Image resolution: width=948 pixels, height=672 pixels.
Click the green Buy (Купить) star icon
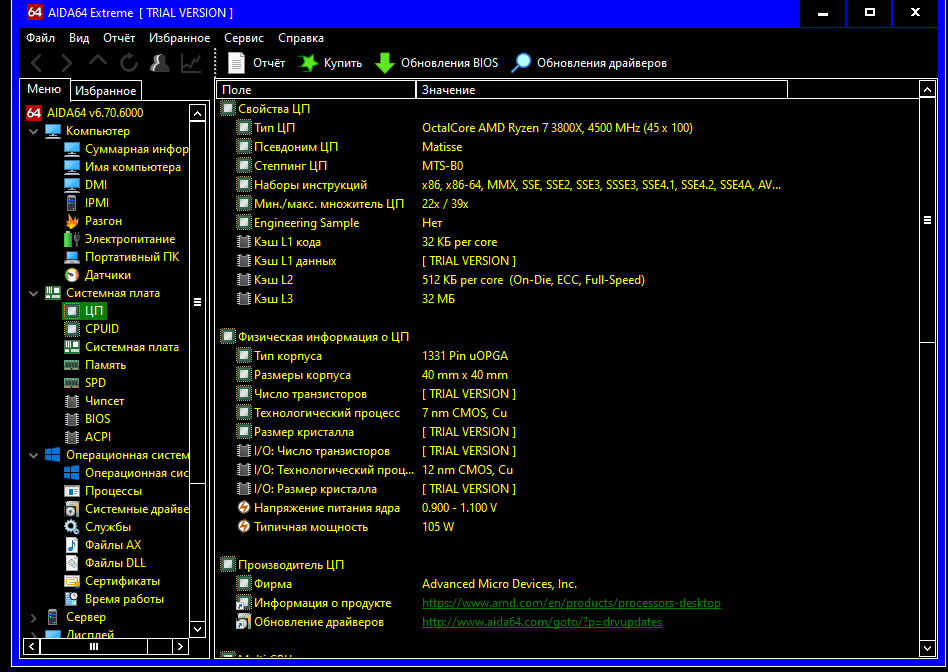(309, 63)
